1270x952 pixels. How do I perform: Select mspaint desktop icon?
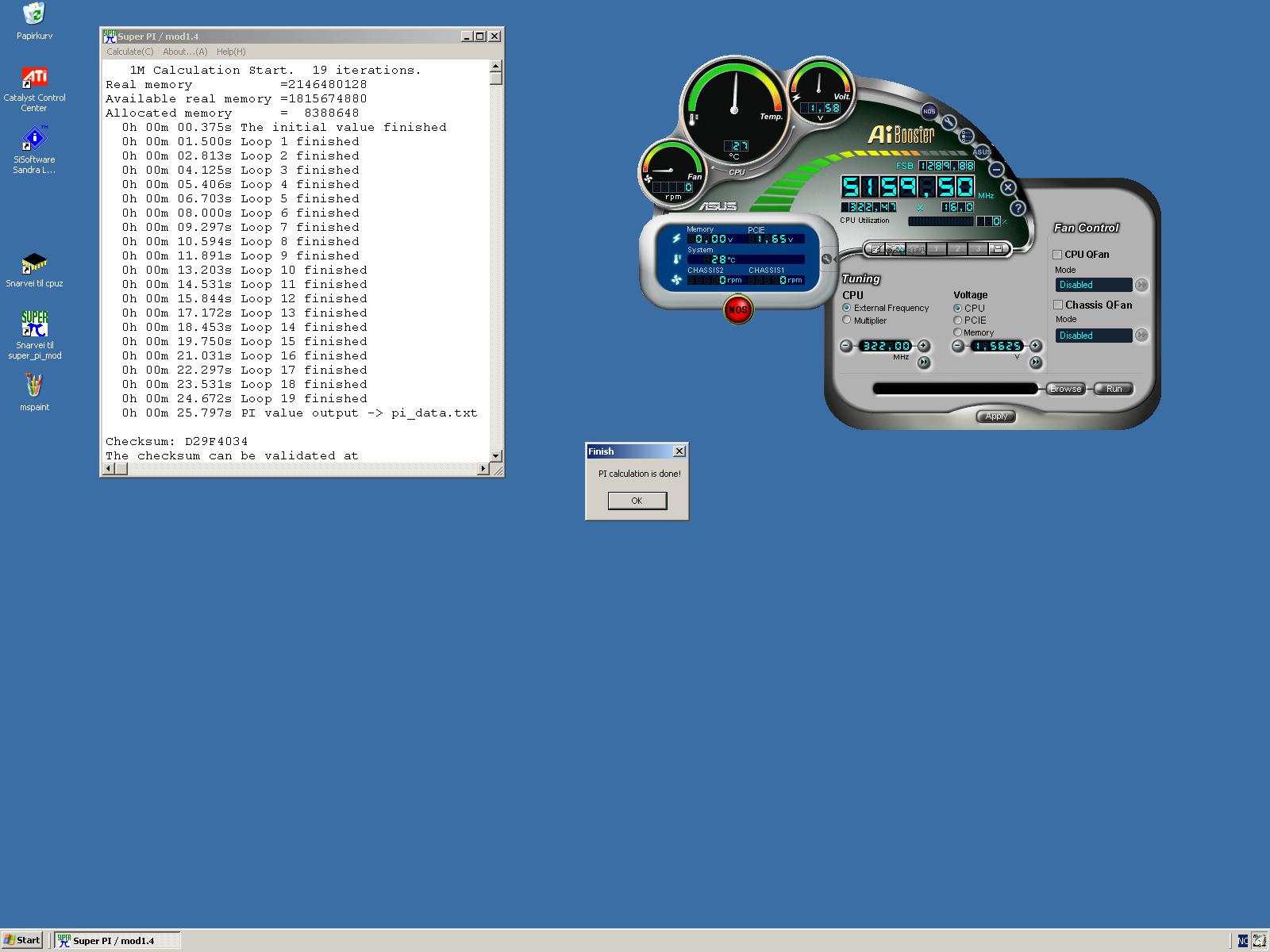pos(34,393)
